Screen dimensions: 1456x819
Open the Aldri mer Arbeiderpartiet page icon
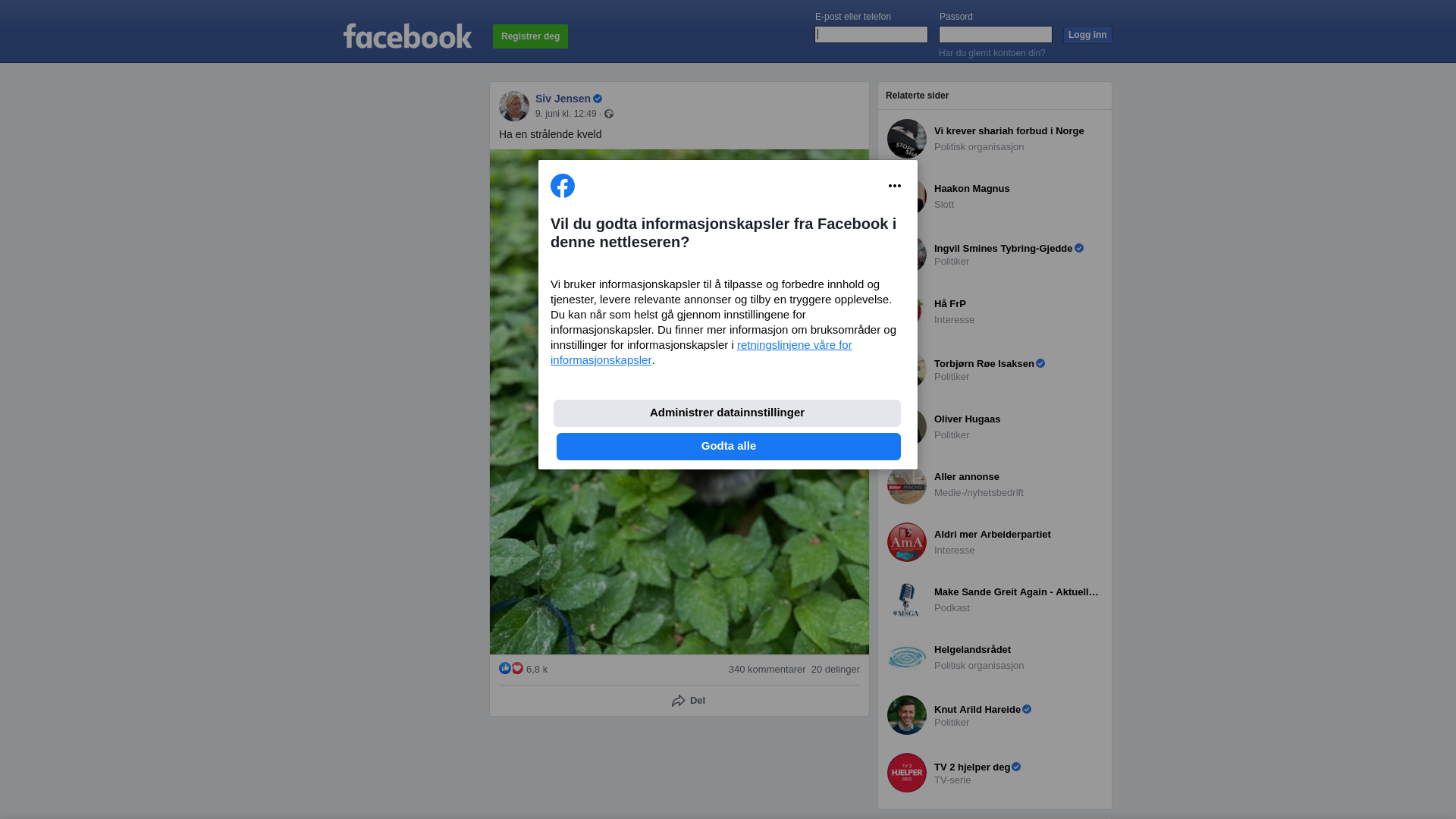[907, 542]
